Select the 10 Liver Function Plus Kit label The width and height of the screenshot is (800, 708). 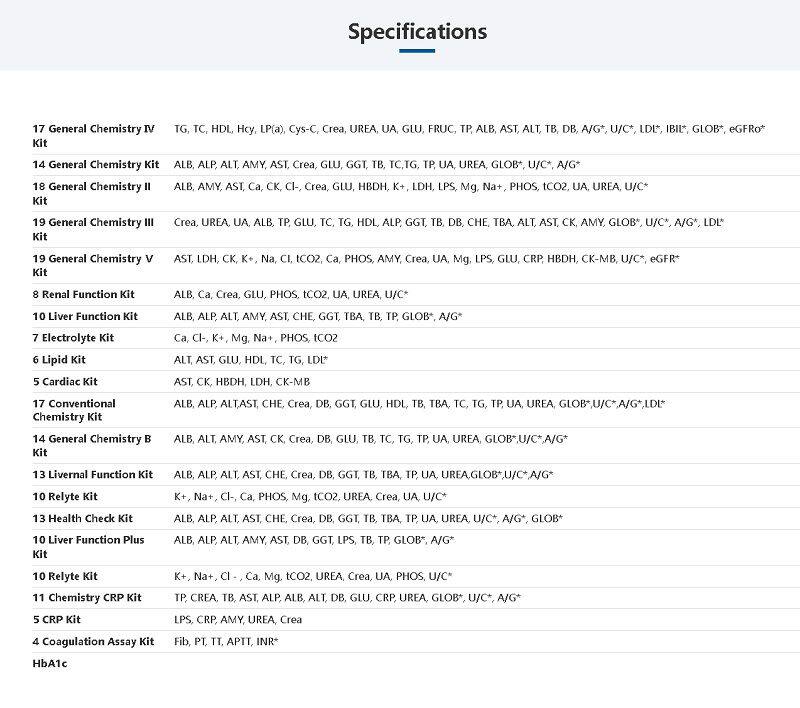(x=88, y=547)
